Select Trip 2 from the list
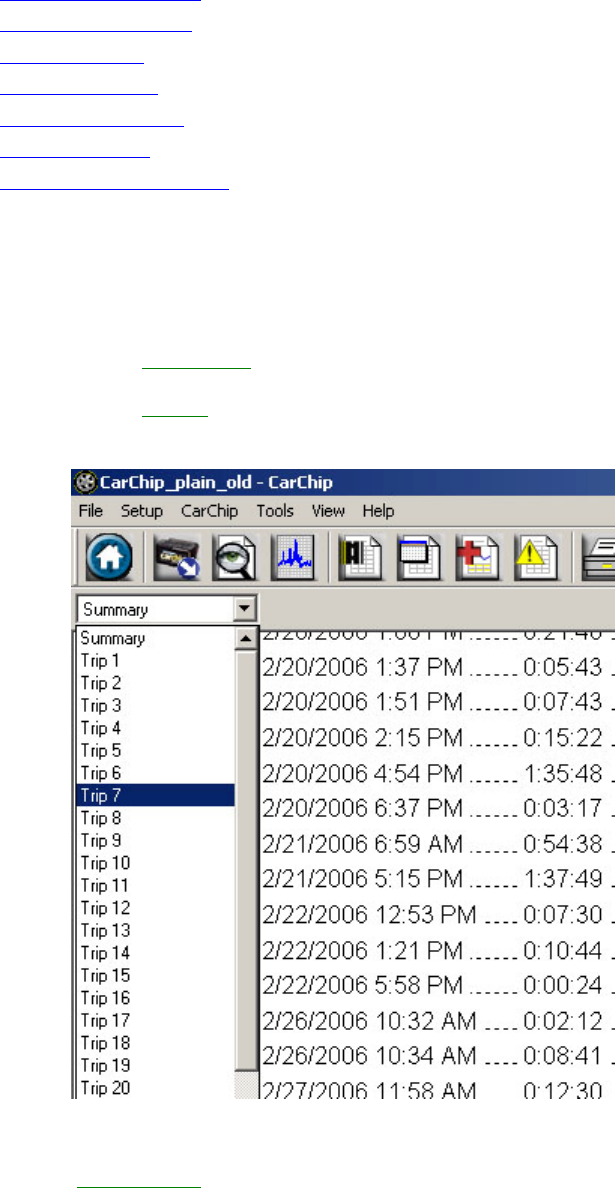615x1188 pixels. (155, 683)
